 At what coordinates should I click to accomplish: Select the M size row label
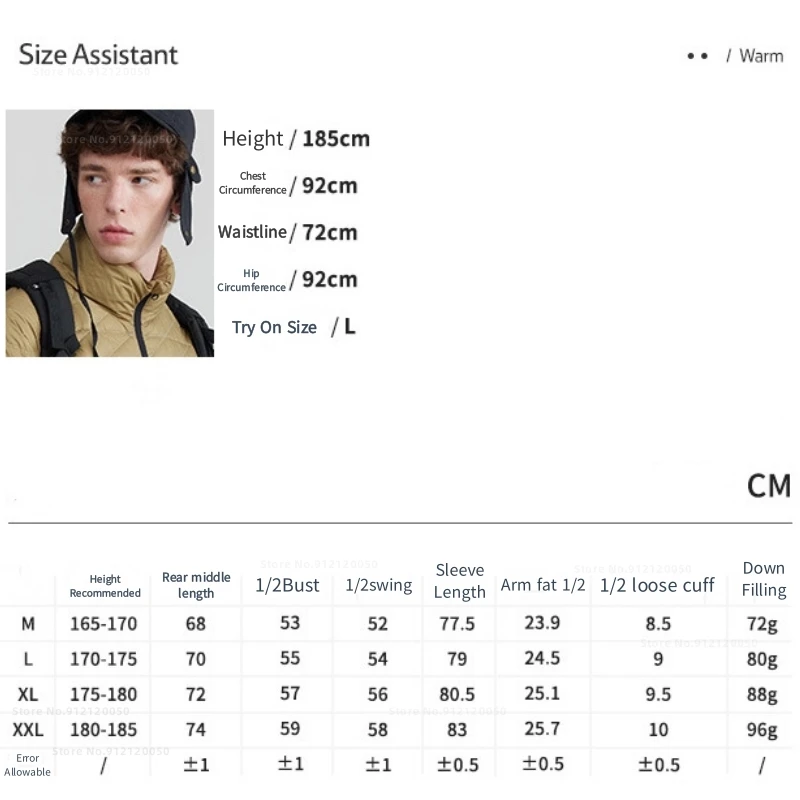pos(28,624)
